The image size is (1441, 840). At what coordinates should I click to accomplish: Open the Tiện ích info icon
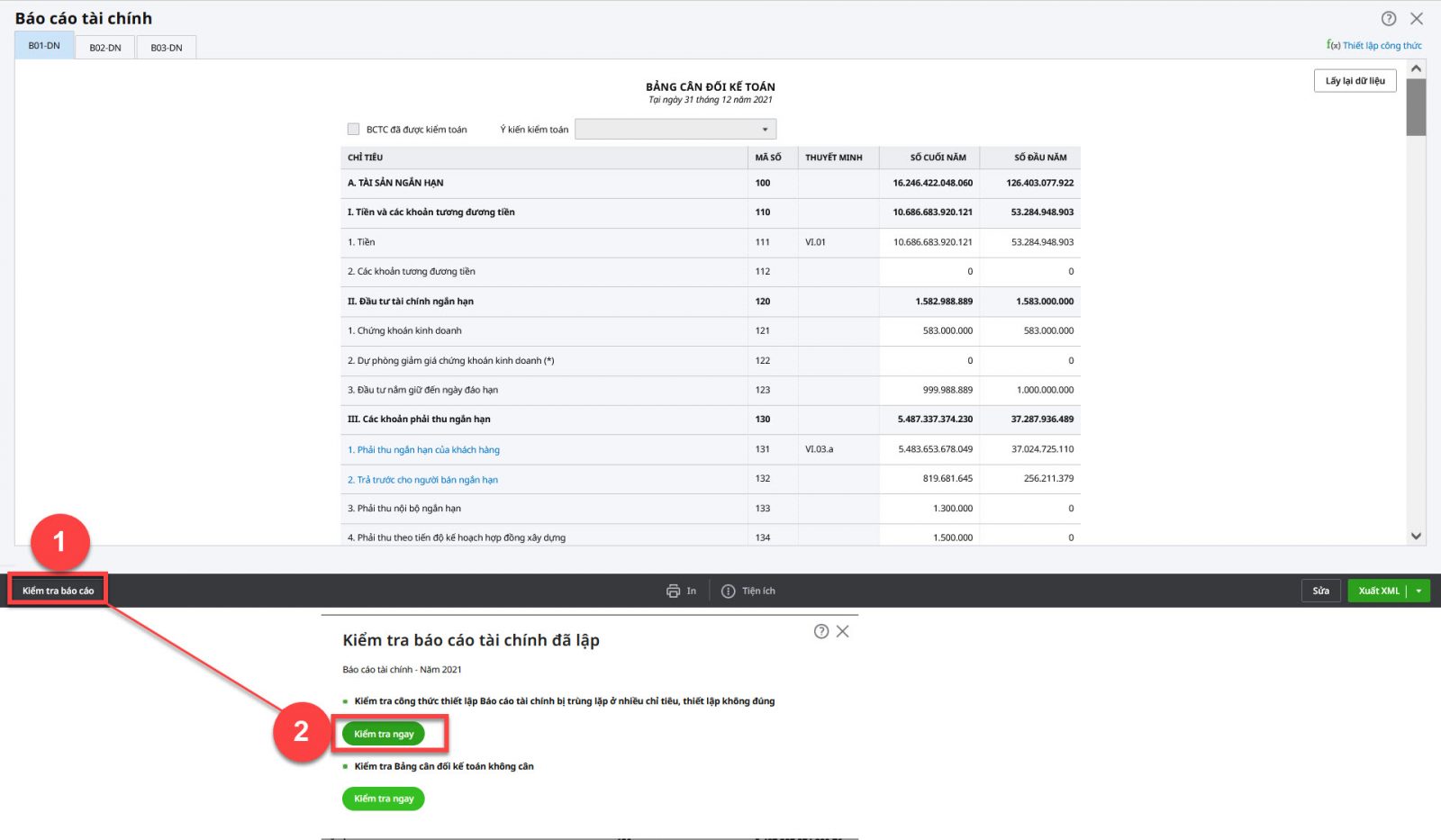(x=729, y=592)
